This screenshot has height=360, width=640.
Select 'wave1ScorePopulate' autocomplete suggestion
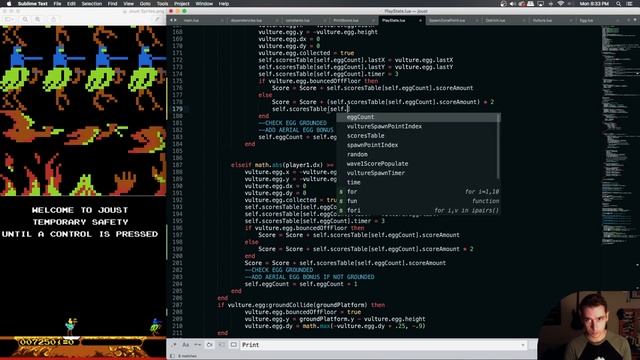coord(417,164)
